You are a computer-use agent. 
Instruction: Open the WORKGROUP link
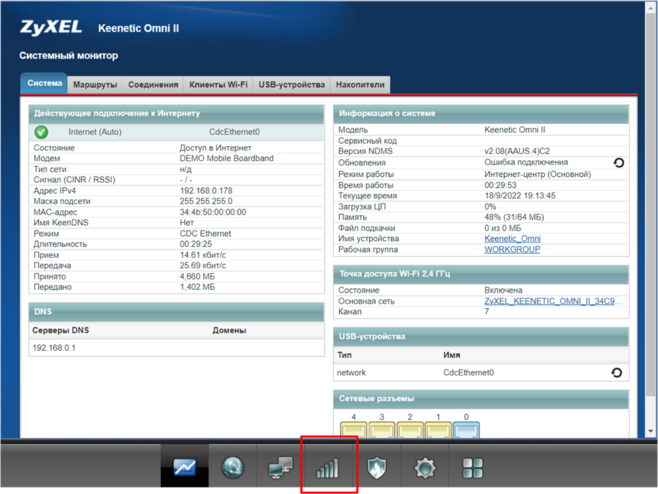coord(512,249)
